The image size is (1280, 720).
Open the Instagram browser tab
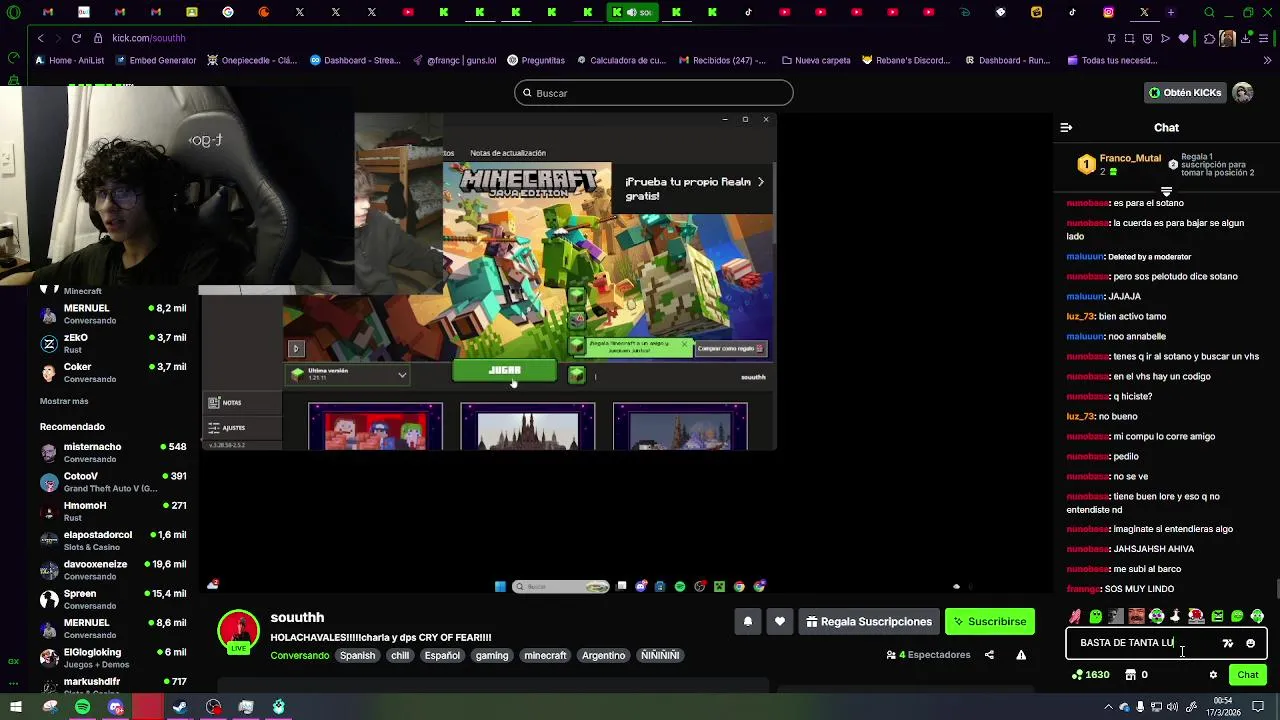[1108, 12]
